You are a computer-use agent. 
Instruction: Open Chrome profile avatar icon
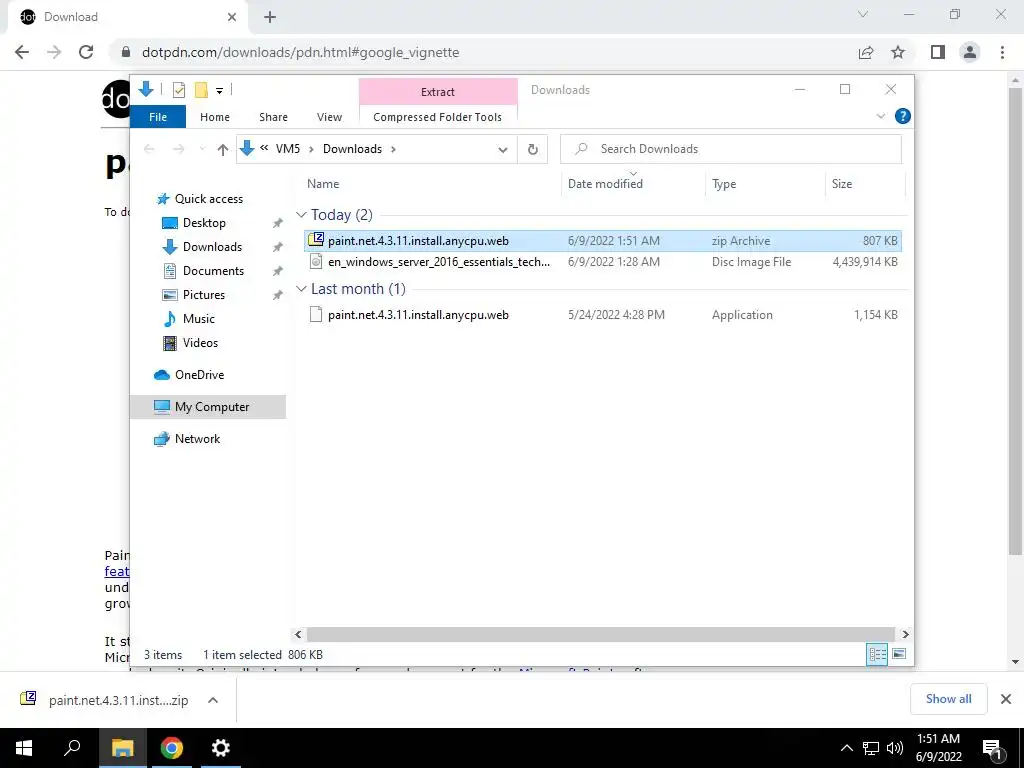(970, 52)
